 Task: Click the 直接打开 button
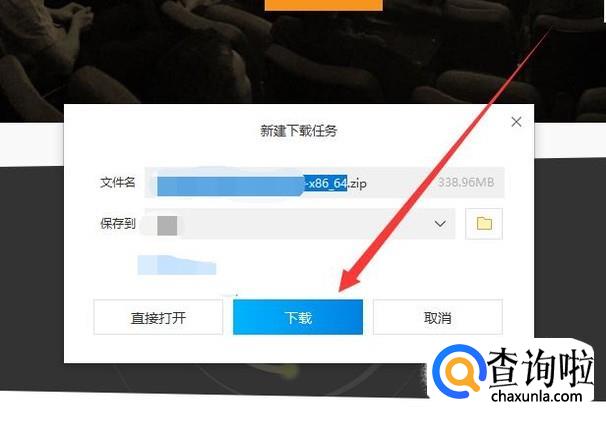coord(158,317)
